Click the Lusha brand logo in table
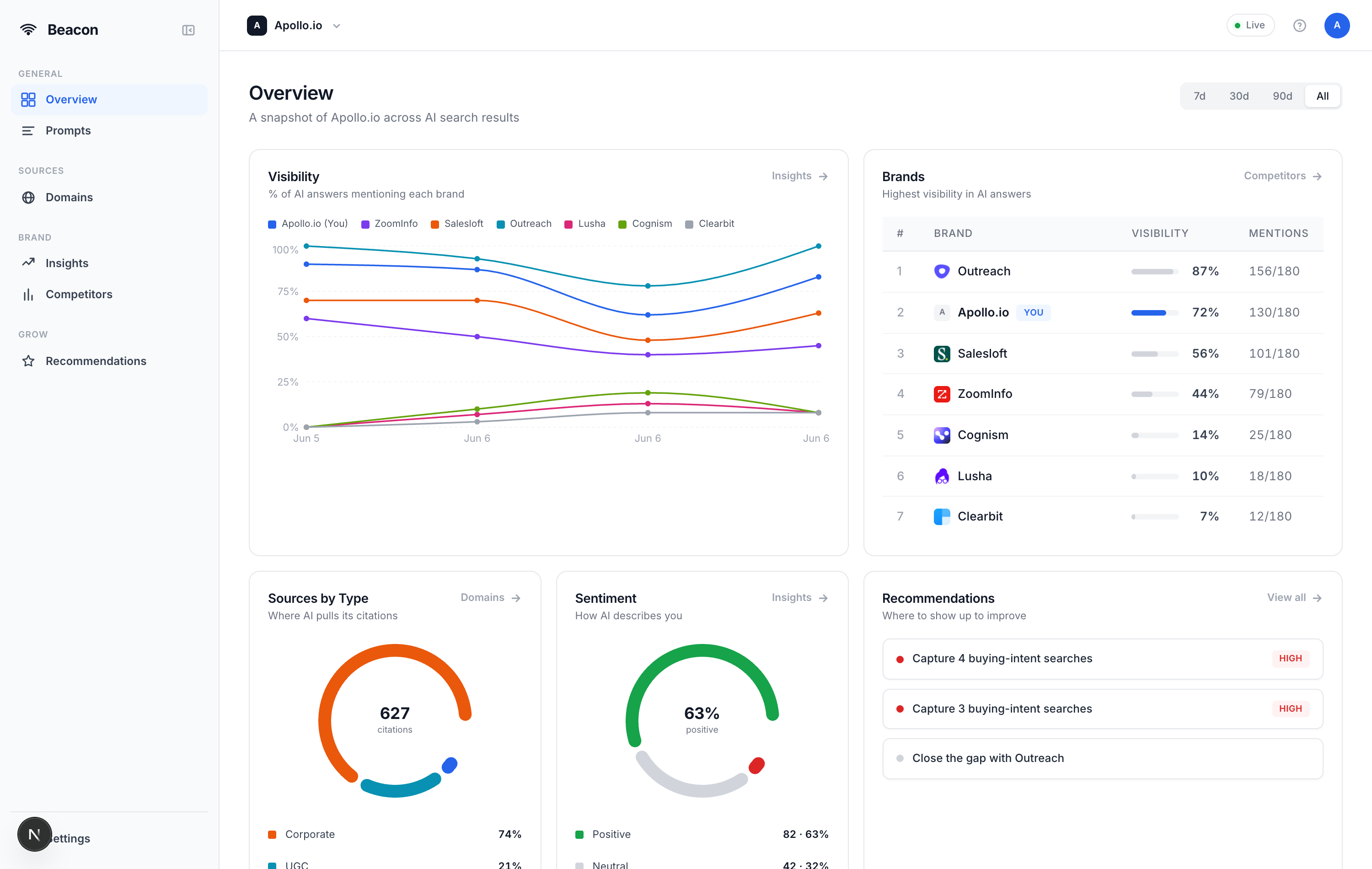The height and width of the screenshot is (869, 1372). 942,476
